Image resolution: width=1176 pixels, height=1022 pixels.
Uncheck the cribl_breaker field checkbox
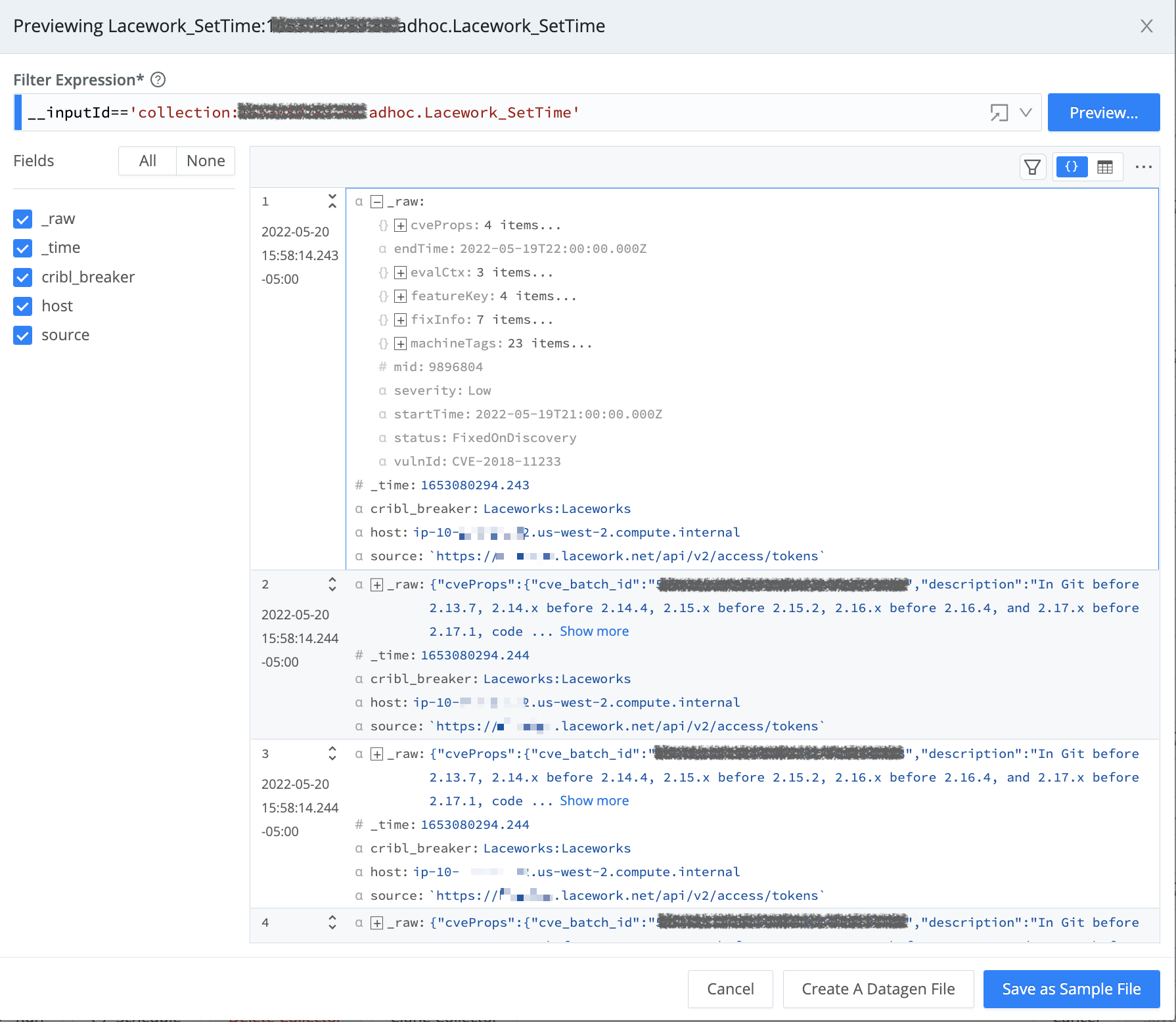tap(22, 277)
